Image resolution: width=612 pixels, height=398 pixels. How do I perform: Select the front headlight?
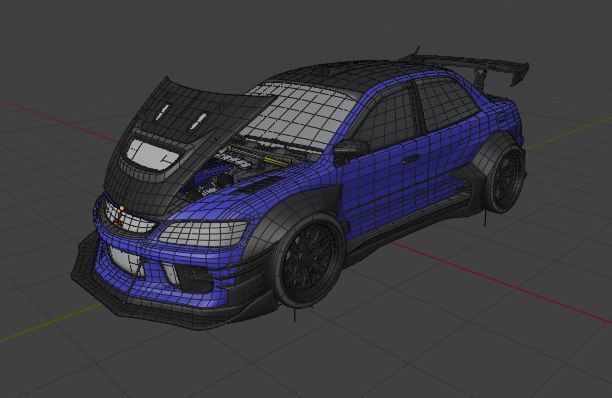[x=203, y=233]
